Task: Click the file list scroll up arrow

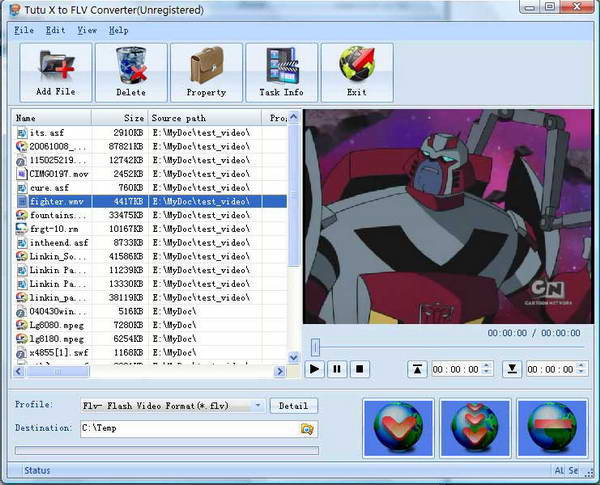Action: point(294,117)
